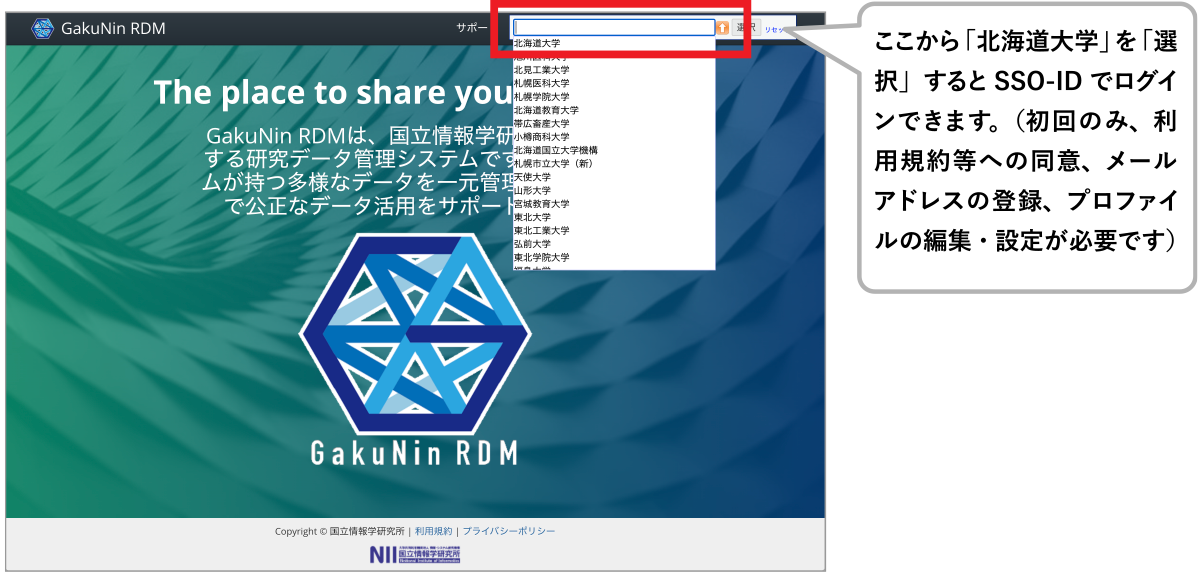
Task: Open the プライバシーポリシー link in footer
Action: 508,531
